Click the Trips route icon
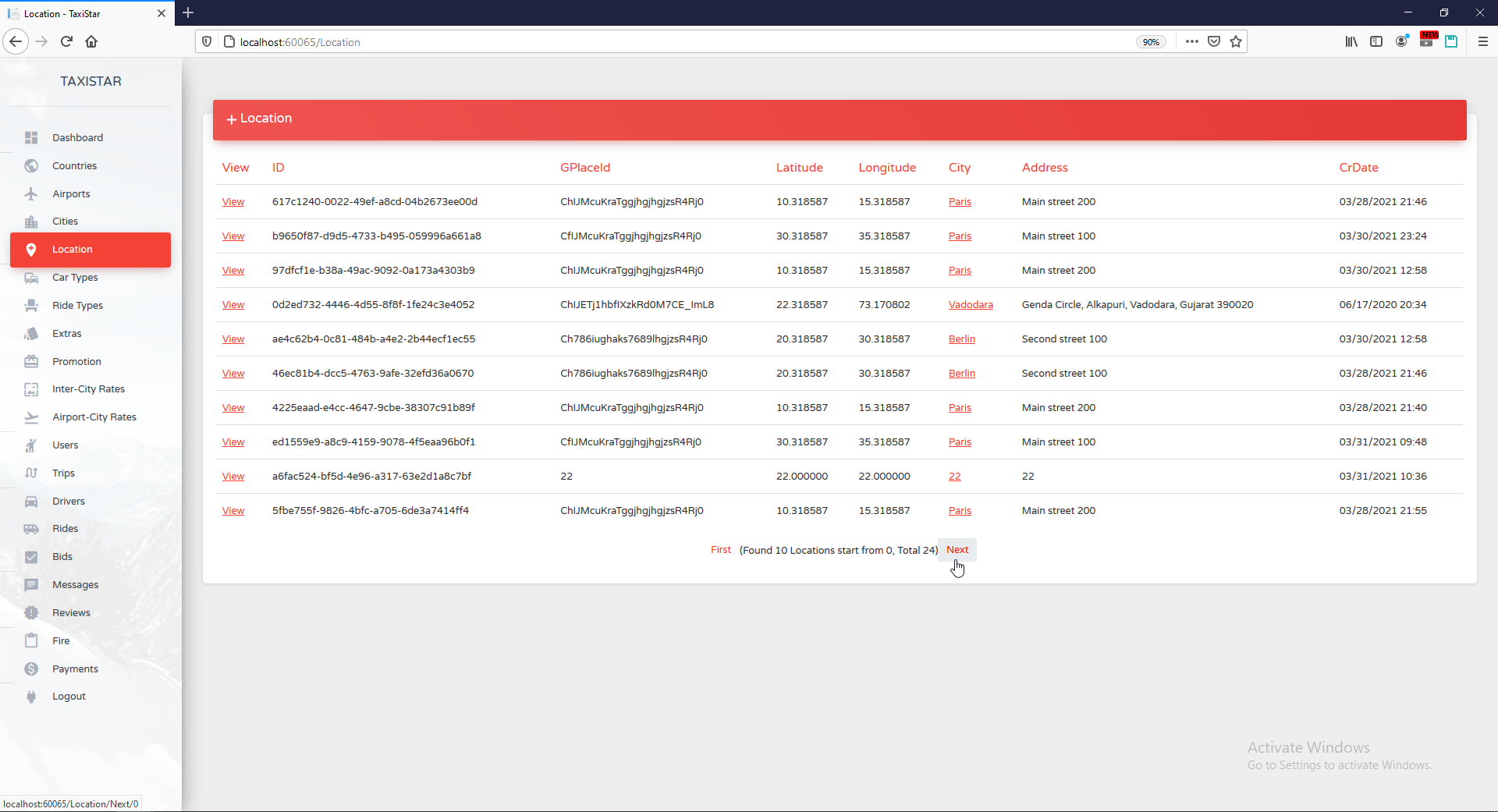Screen dimensions: 1498x812 (x=31, y=473)
